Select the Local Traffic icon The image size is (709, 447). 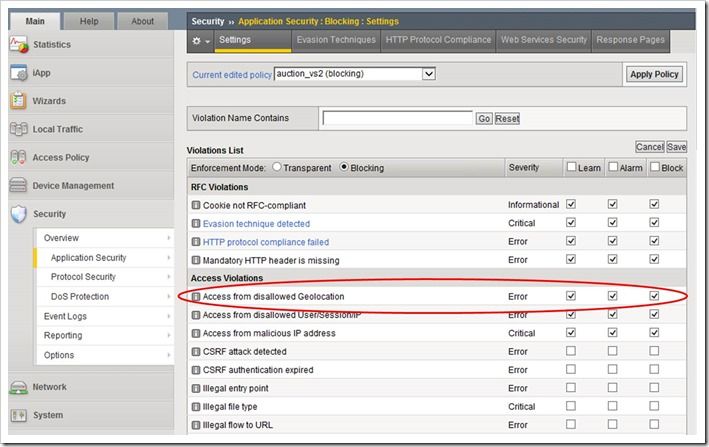click(18, 129)
